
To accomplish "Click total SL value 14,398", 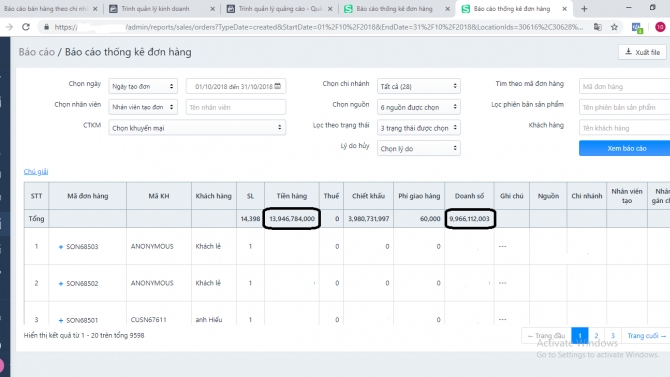I will click(x=250, y=218).
